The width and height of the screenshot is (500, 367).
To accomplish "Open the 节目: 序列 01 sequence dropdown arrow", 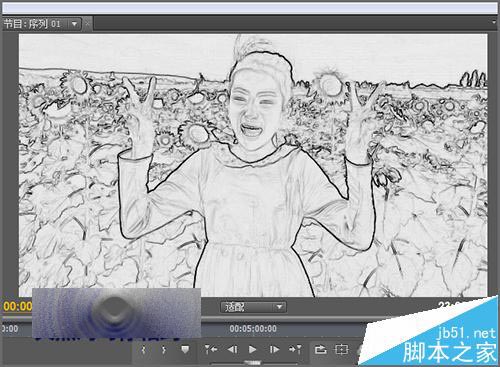I will coord(74,24).
